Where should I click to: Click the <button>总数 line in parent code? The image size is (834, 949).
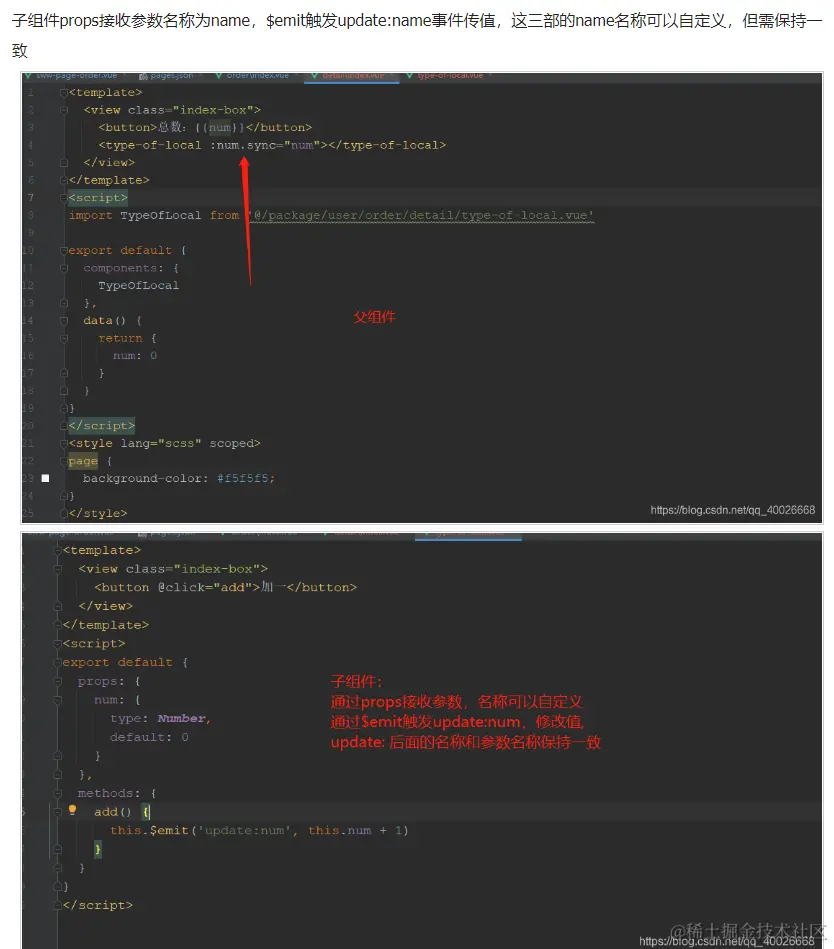(205, 128)
